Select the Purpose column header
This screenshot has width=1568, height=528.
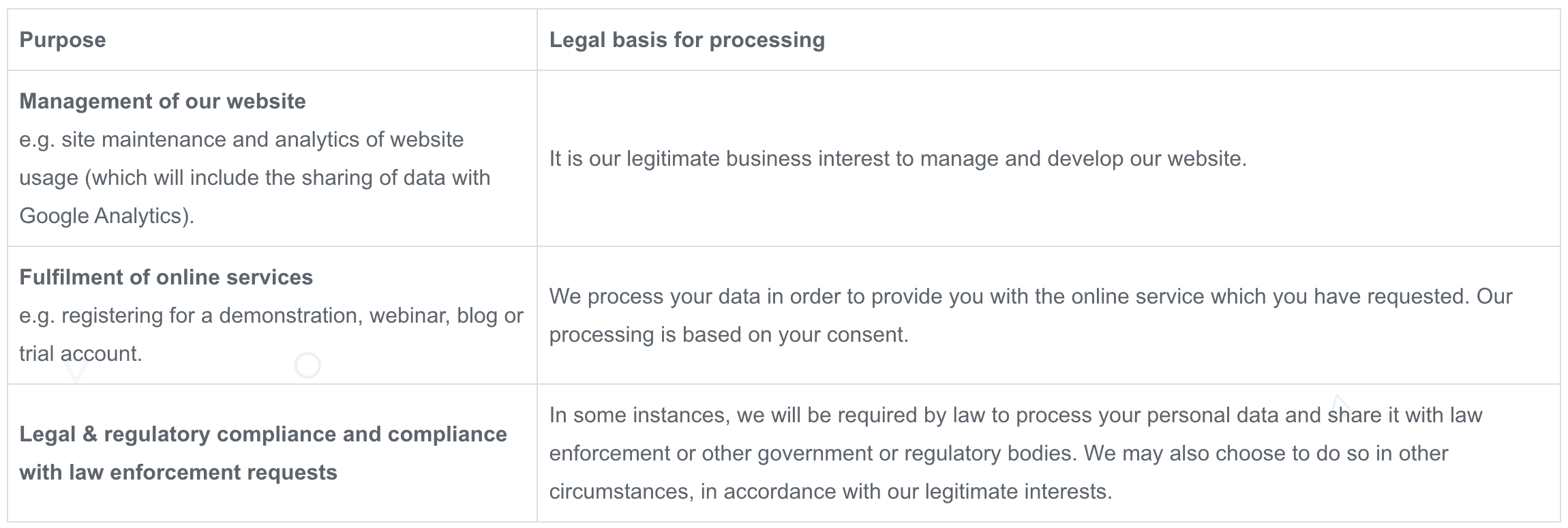pyautogui.click(x=63, y=40)
